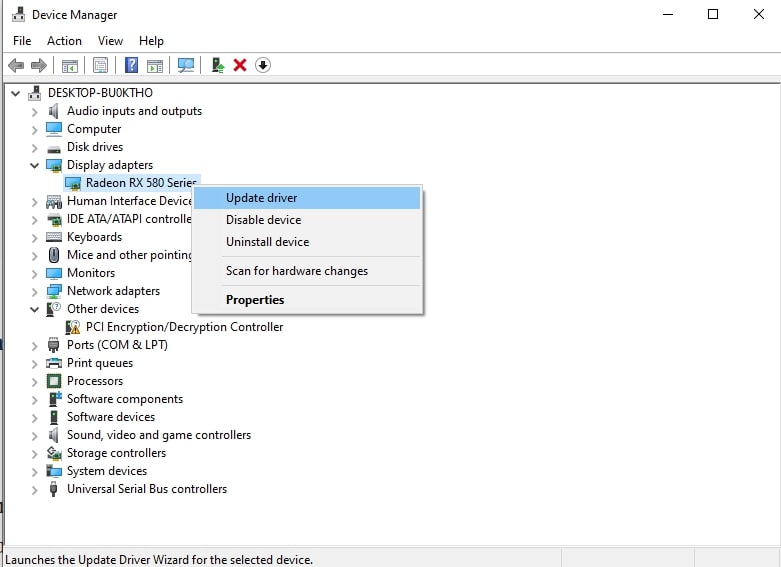Collapse the Other devices category
This screenshot has width=781, height=567.
pyautogui.click(x=35, y=309)
